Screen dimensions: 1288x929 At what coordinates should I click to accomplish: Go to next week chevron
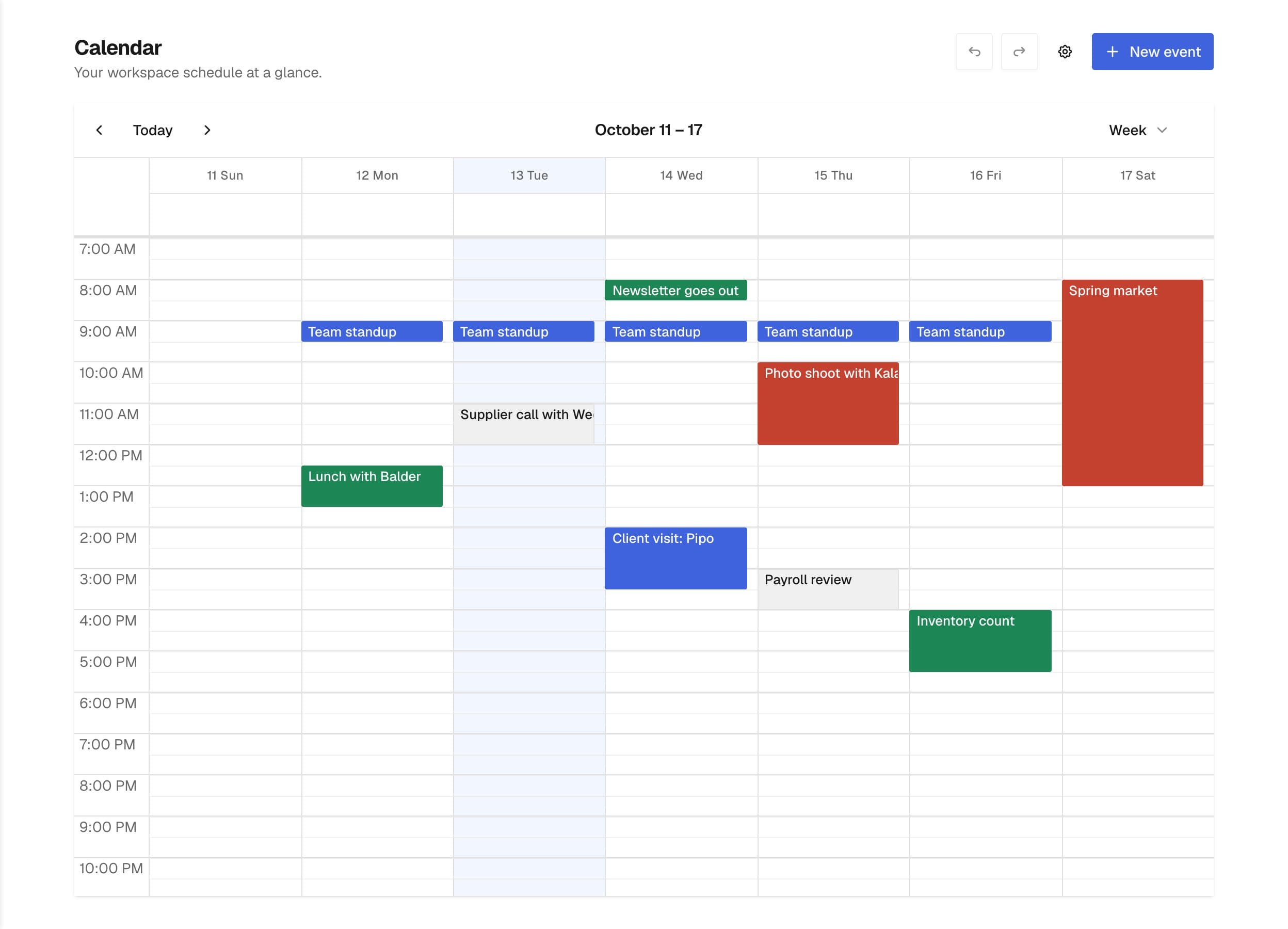[x=207, y=130]
